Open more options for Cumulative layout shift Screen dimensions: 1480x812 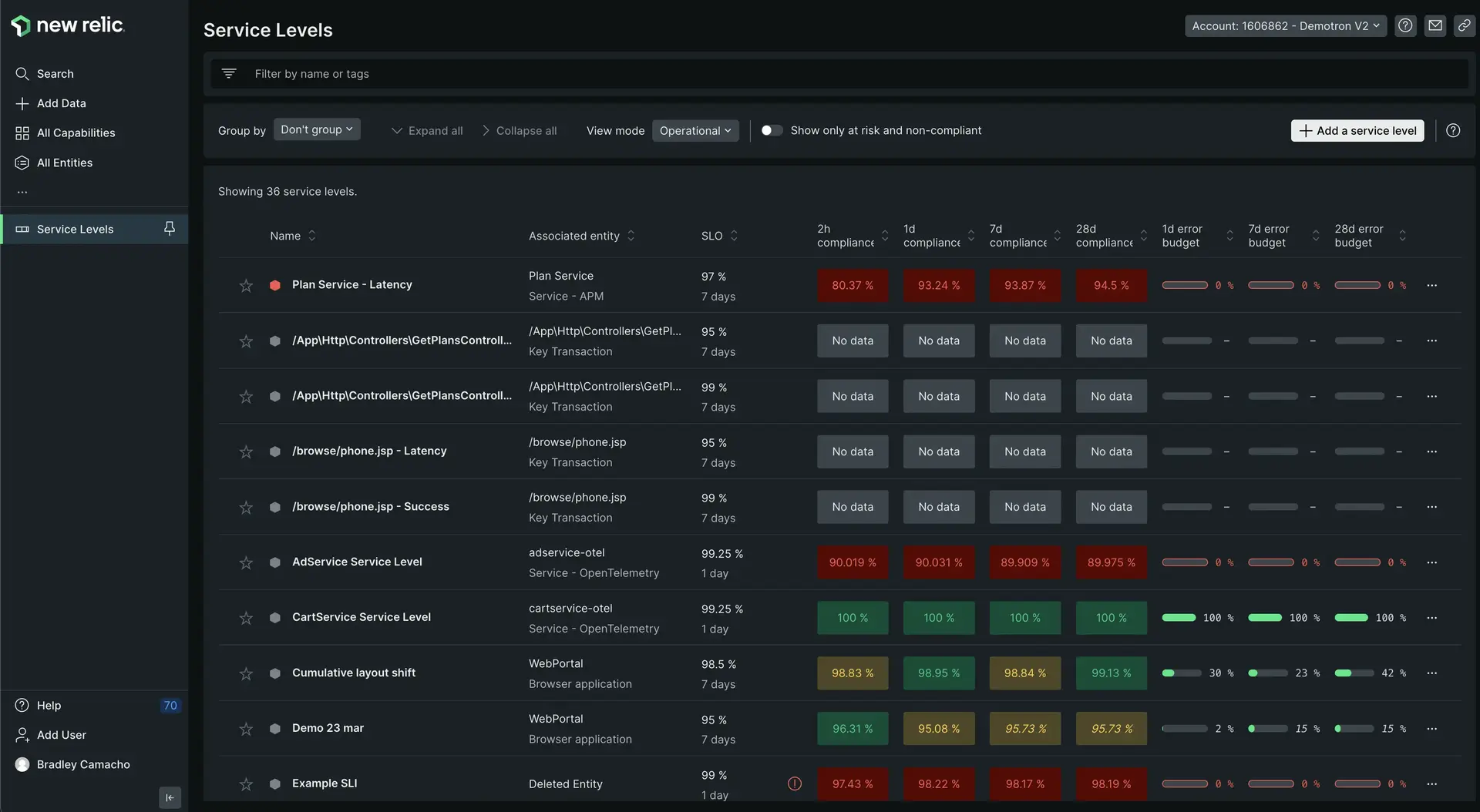click(1431, 673)
